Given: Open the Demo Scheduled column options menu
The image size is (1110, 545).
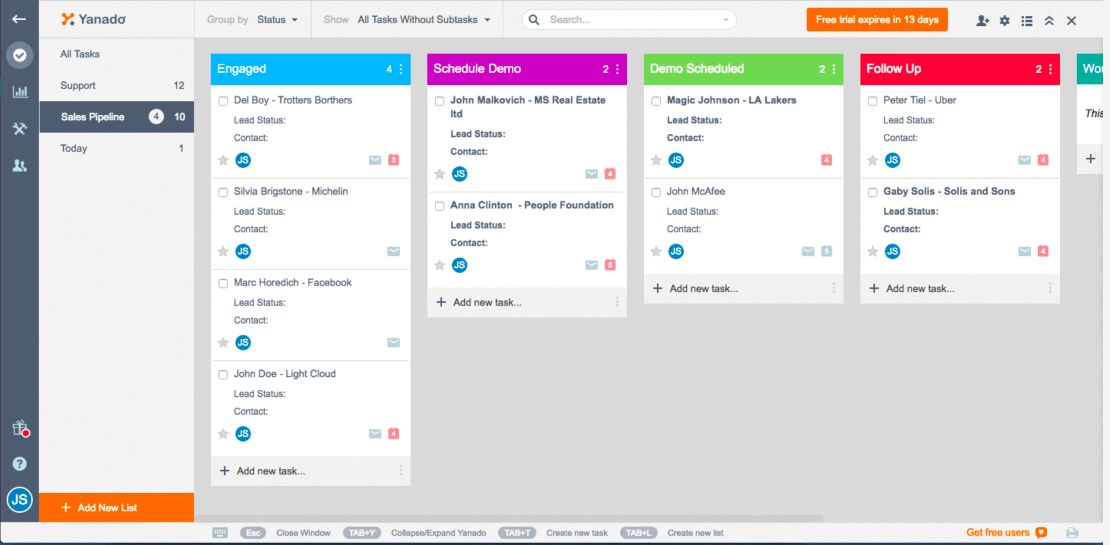Looking at the screenshot, I should tap(834, 69).
